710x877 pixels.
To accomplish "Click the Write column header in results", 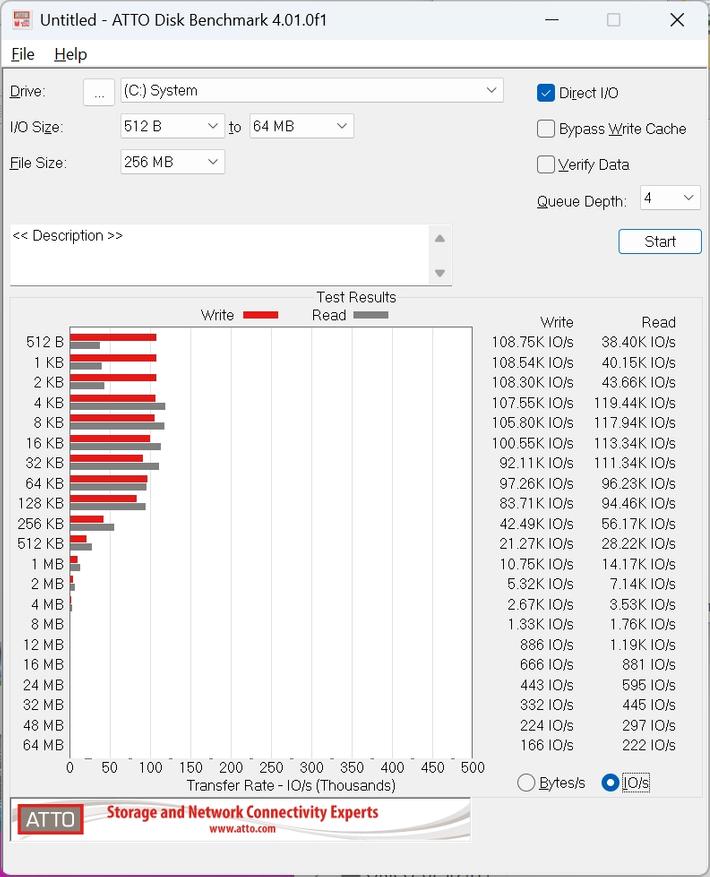I will 557,322.
